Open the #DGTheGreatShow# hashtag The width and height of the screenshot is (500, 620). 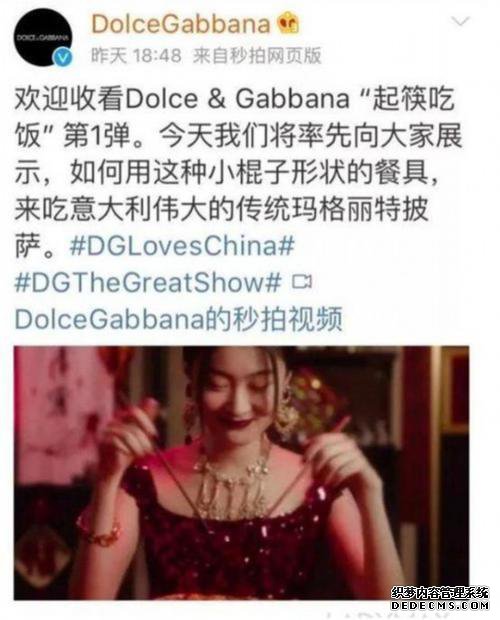148,282
